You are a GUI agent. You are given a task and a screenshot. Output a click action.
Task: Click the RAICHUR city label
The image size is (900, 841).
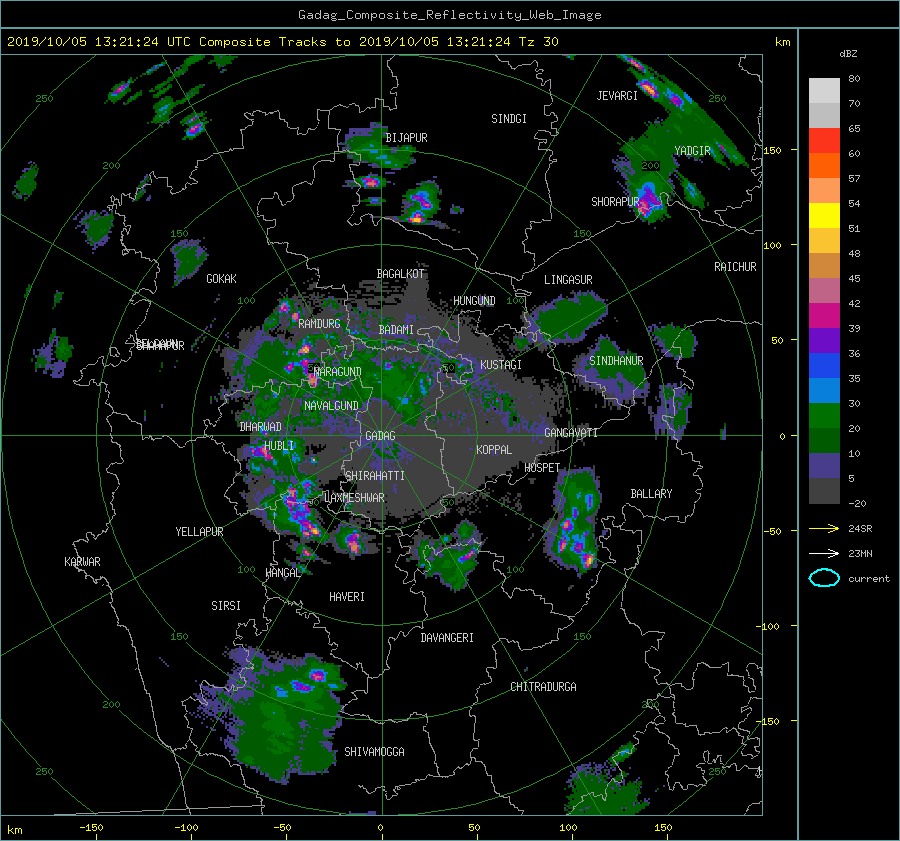(735, 267)
